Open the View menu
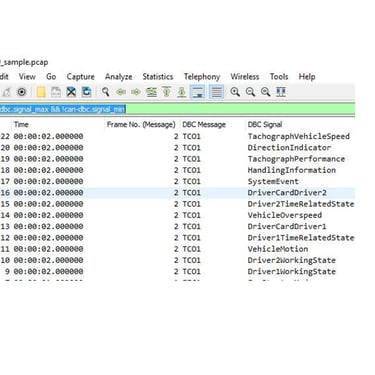Viewport: 375px width, 375px height. point(27,77)
